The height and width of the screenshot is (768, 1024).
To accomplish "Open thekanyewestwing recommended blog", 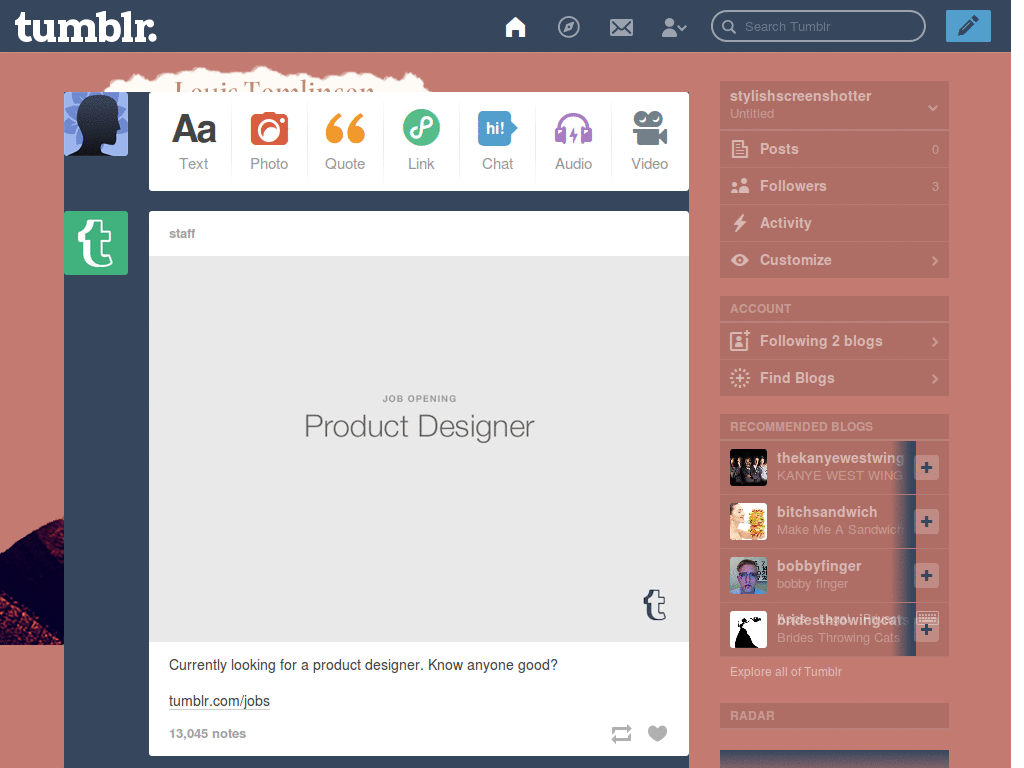I will 840,458.
